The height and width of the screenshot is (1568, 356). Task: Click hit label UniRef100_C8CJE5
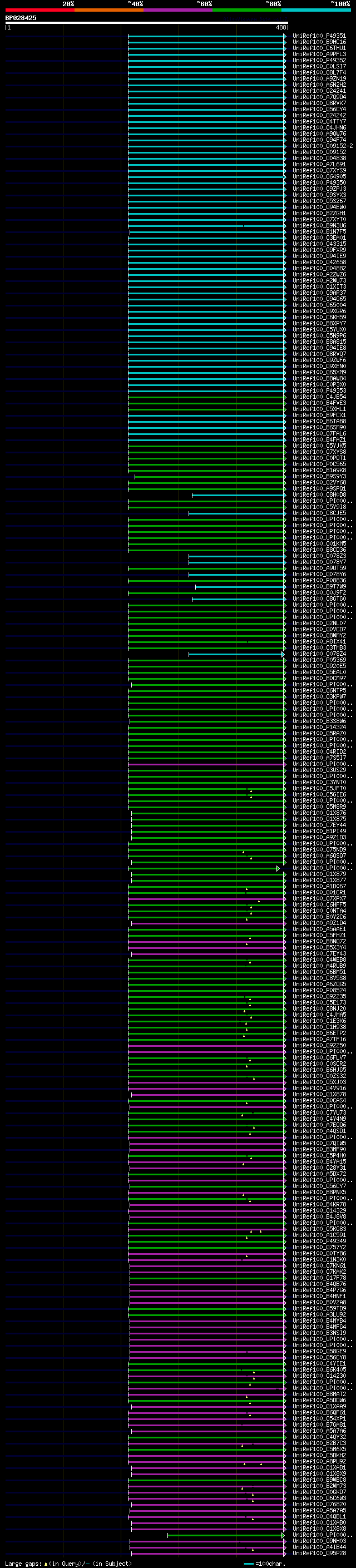coord(319,513)
